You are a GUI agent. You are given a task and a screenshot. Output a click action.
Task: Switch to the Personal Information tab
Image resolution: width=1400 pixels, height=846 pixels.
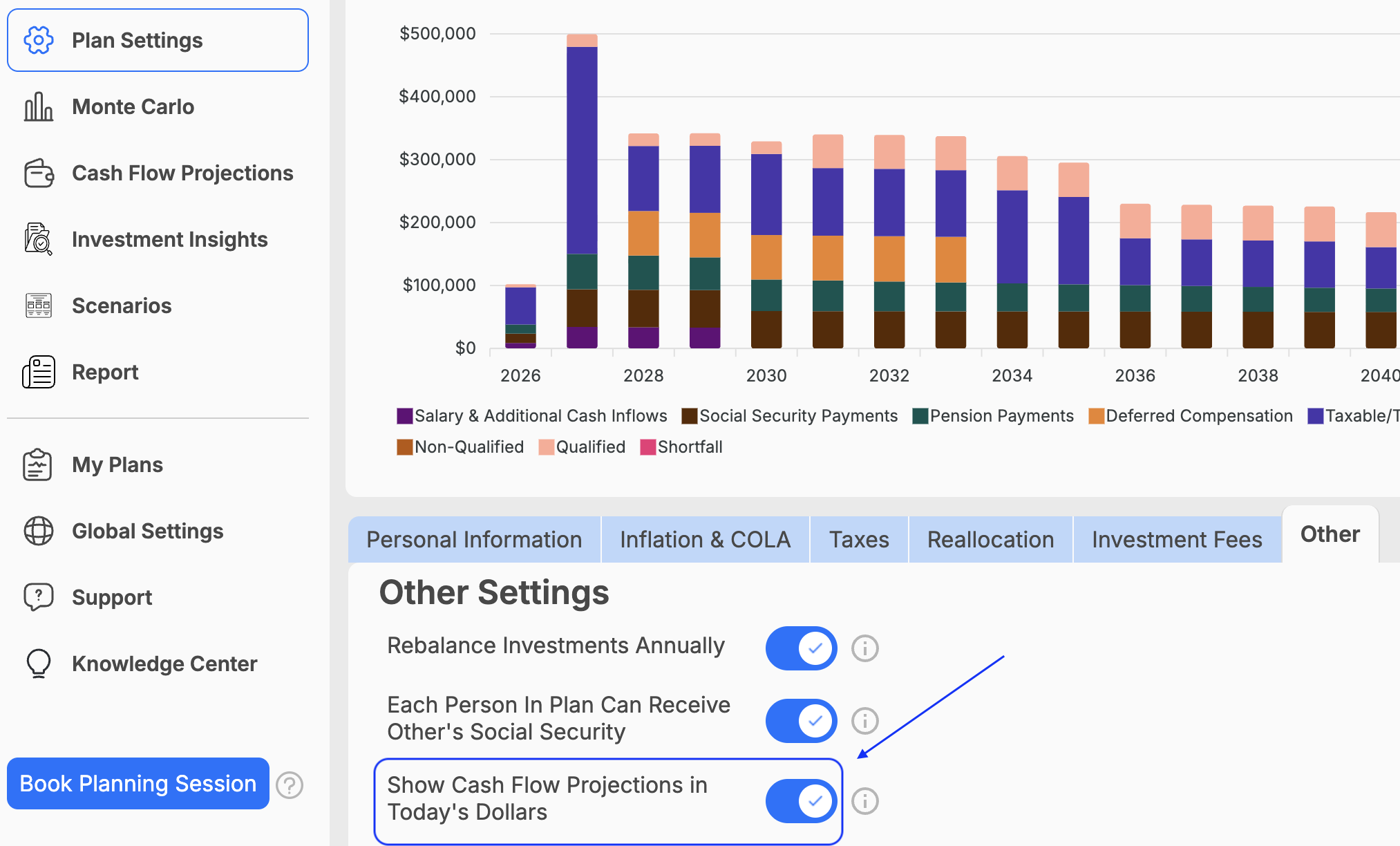click(474, 539)
